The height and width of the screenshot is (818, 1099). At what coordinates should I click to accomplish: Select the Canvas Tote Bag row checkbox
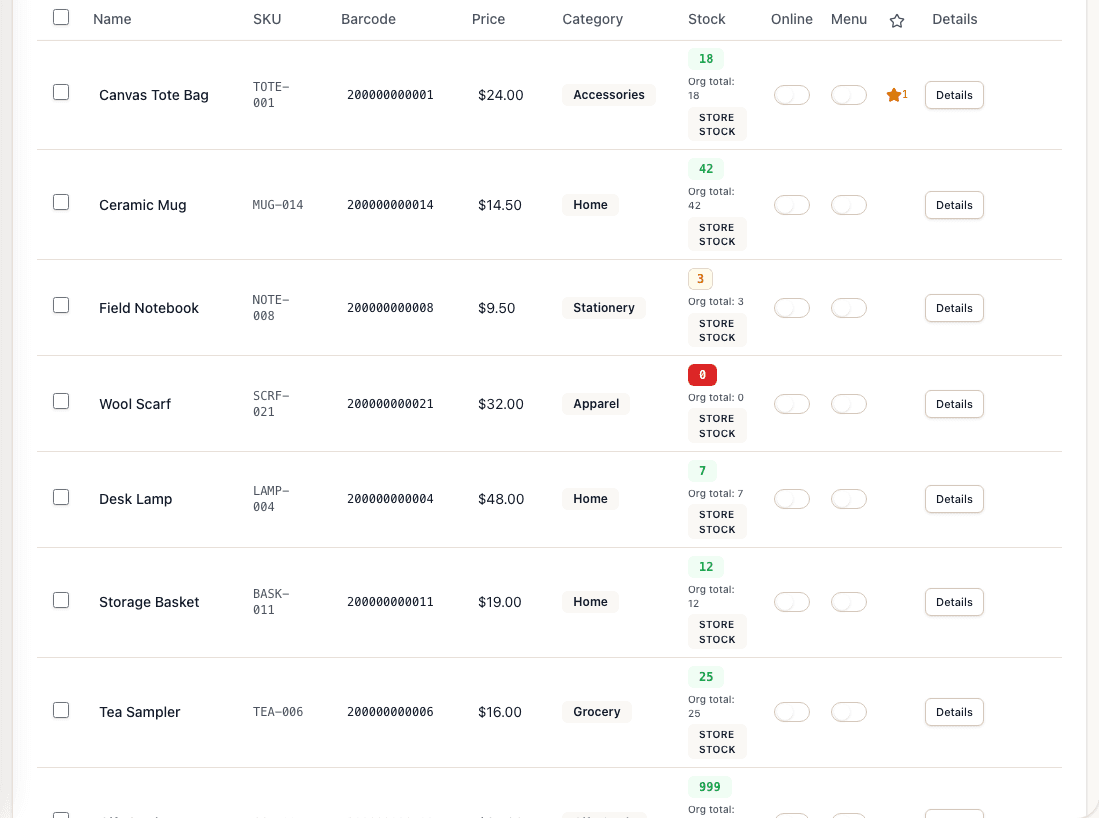coord(61,92)
